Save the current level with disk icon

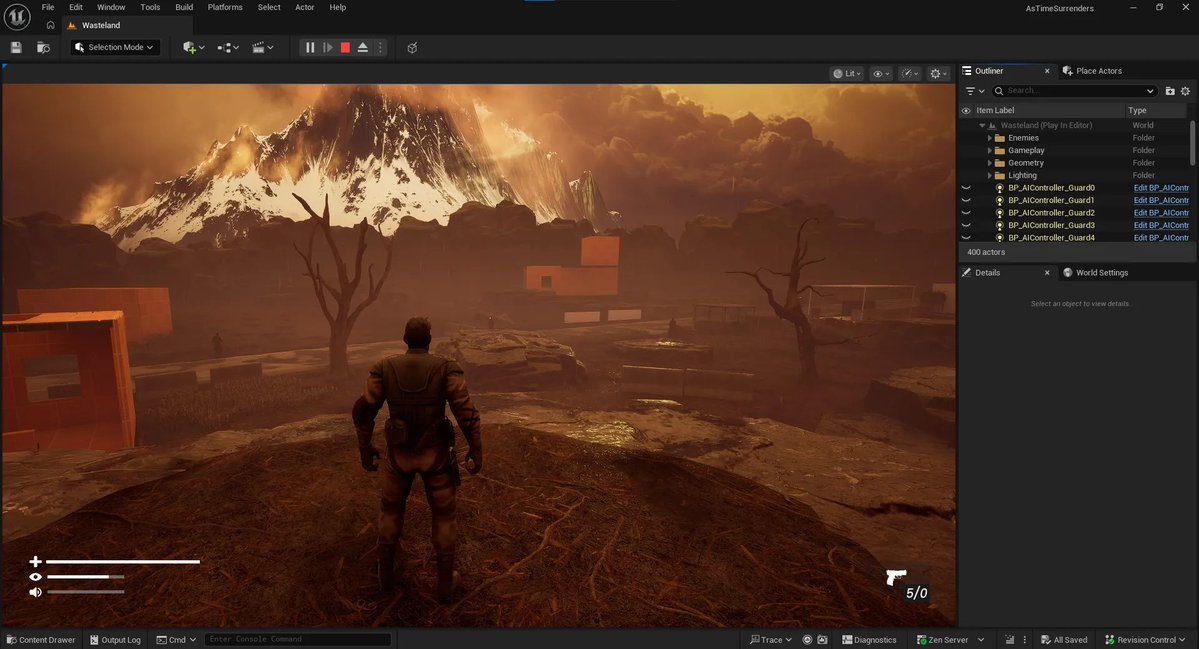coord(16,47)
